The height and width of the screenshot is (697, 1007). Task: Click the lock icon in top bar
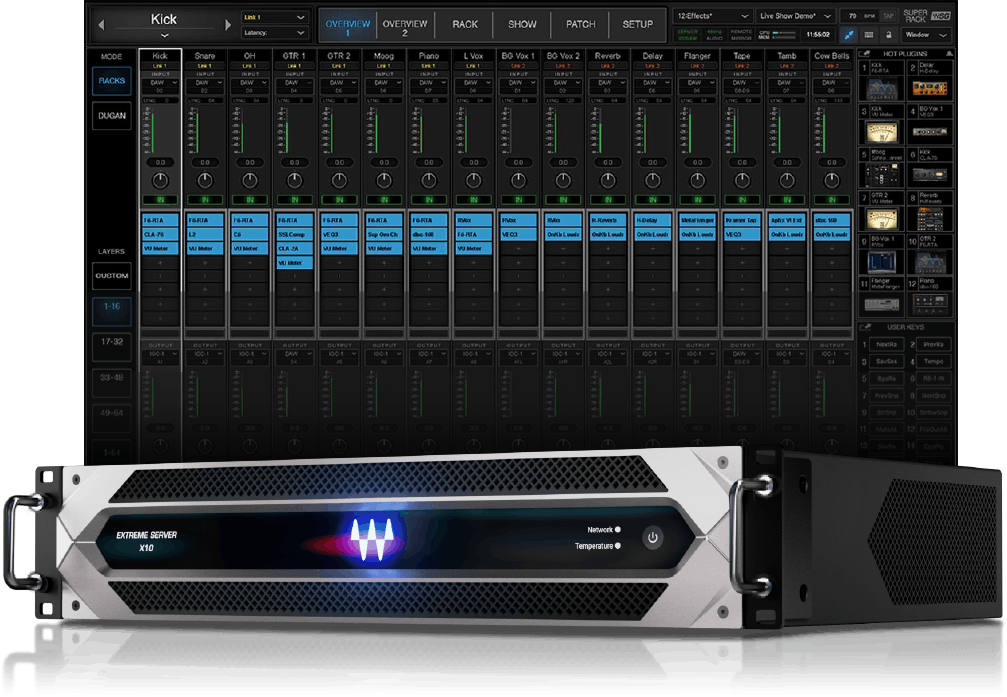pyautogui.click(x=889, y=35)
